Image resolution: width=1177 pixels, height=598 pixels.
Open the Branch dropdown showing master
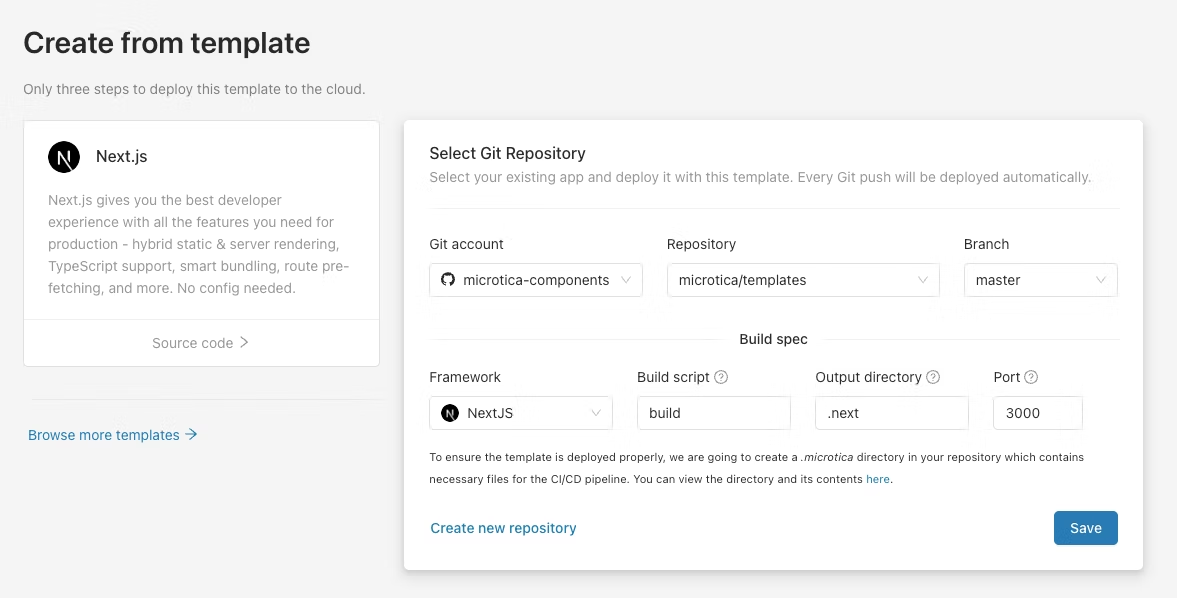click(1040, 280)
